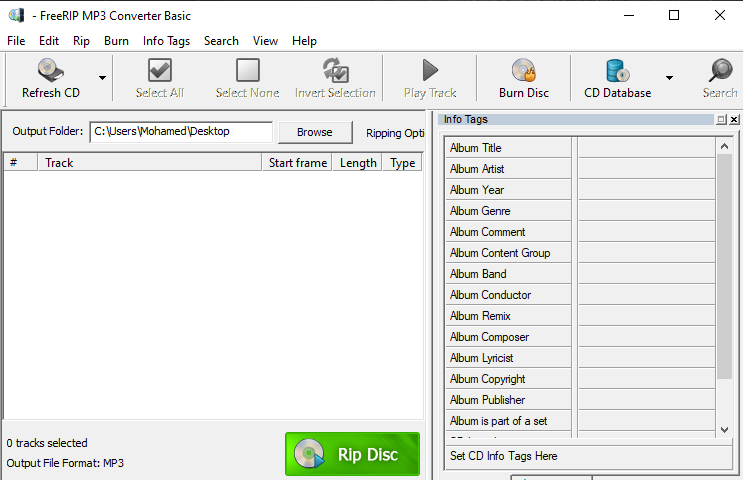Viewport: 743px width, 480px height.
Task: Open the Help menu
Action: click(304, 41)
